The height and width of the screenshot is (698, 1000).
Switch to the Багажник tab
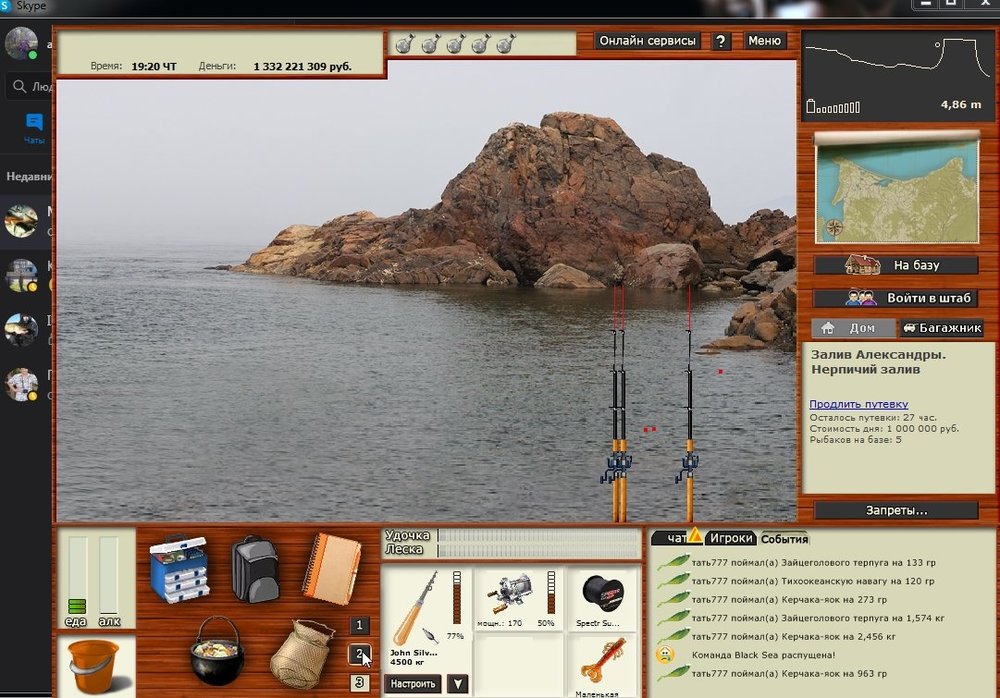click(x=941, y=328)
